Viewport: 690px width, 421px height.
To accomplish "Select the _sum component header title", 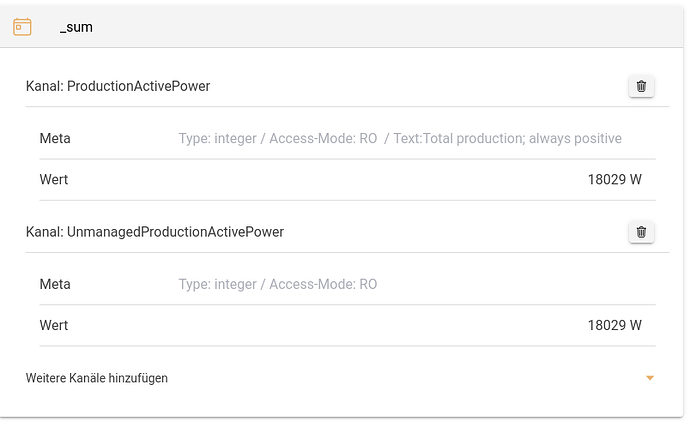I will tap(76, 27).
